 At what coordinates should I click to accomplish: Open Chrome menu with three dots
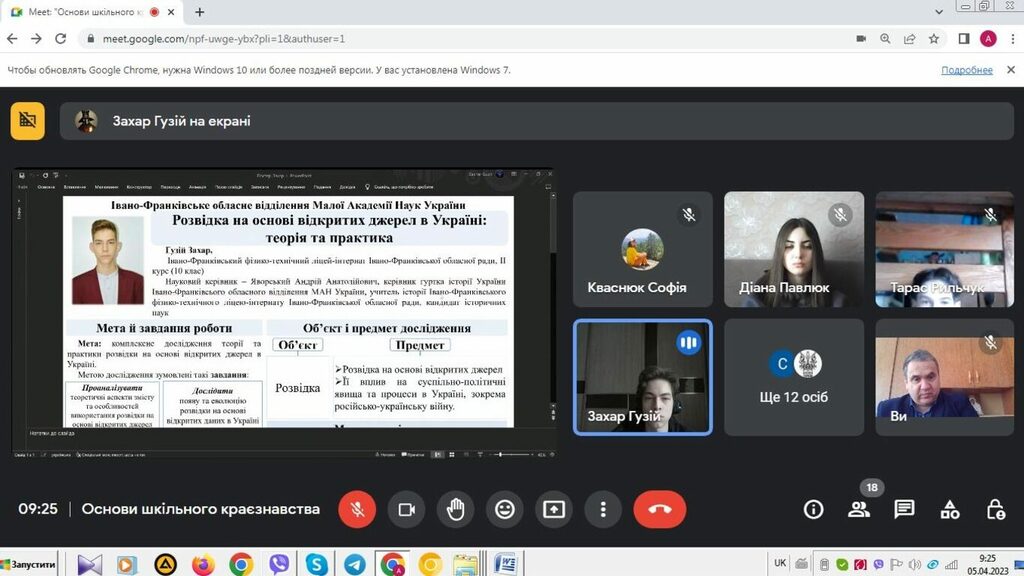[1010, 39]
